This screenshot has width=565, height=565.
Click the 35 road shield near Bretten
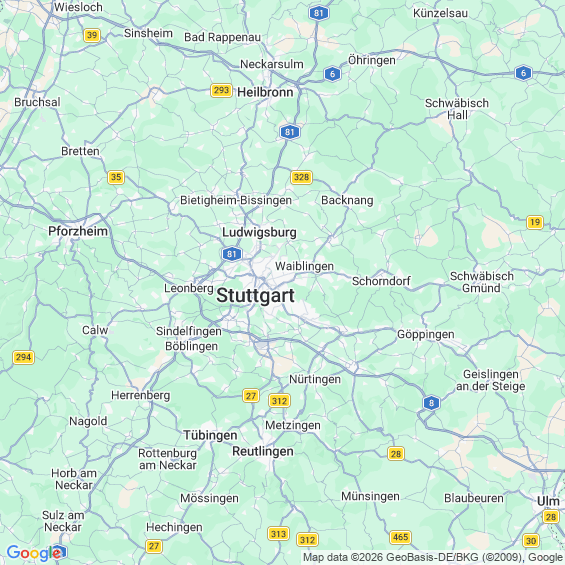click(116, 177)
